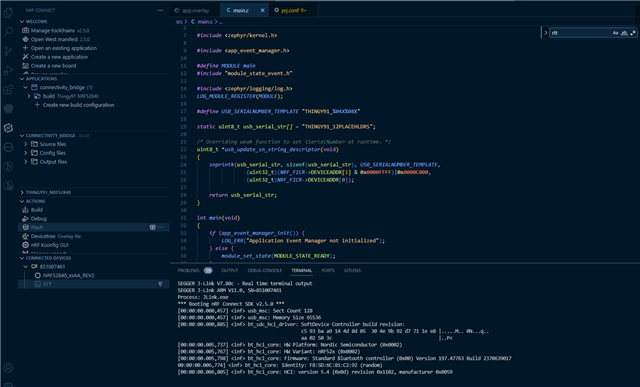Toggle Match Whole Word in find box
Viewport: 640px width, 387px height.
(624, 33)
